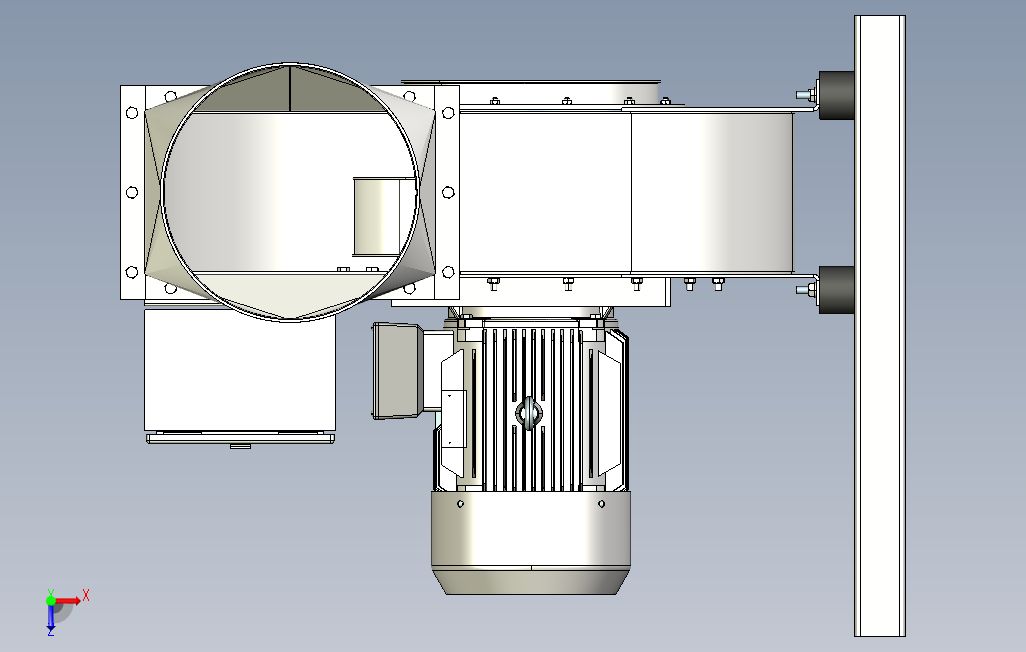Select the motor's rear fan cover
Image resolution: width=1026 pixels, height=652 pixels.
[x=531, y=542]
